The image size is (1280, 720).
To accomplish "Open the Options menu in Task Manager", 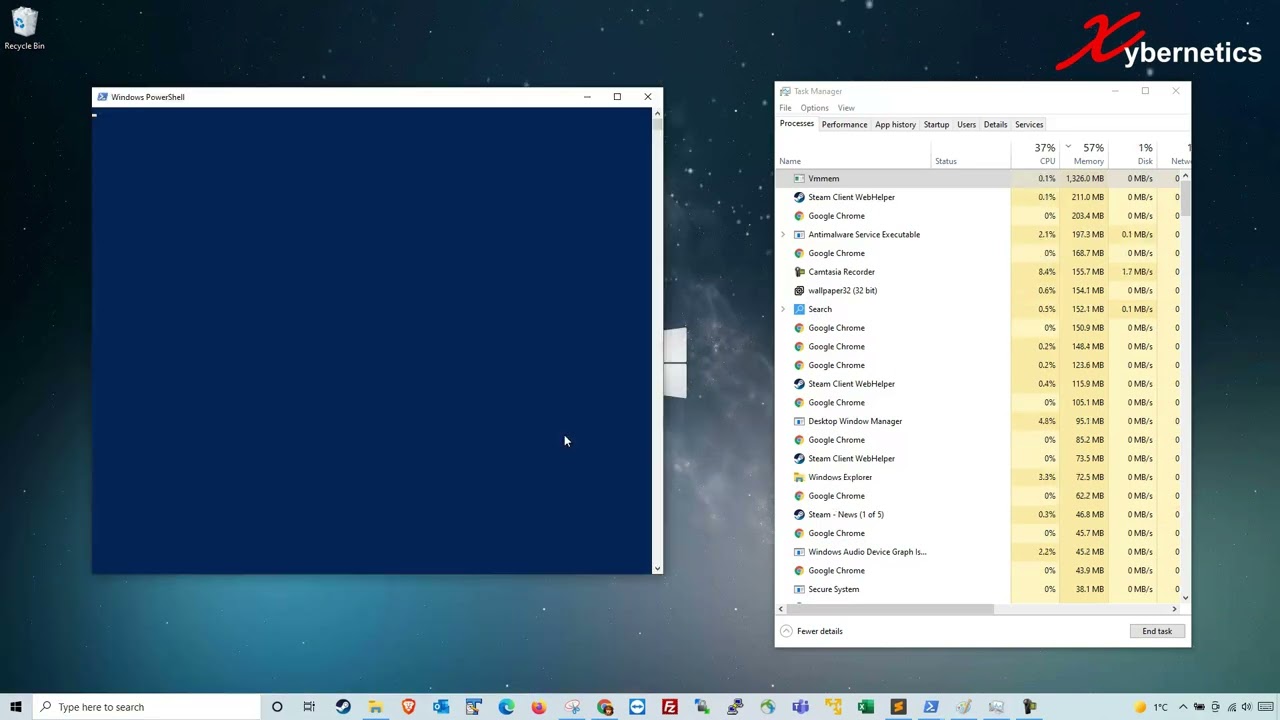I will coord(814,108).
